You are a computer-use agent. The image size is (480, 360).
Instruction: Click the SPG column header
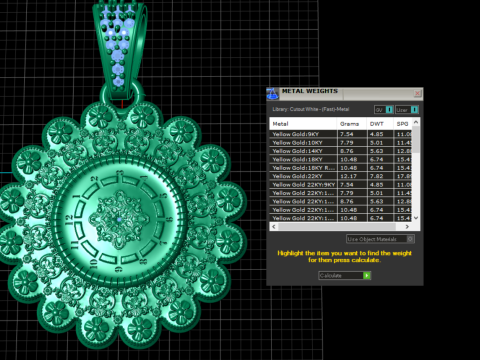pos(403,124)
